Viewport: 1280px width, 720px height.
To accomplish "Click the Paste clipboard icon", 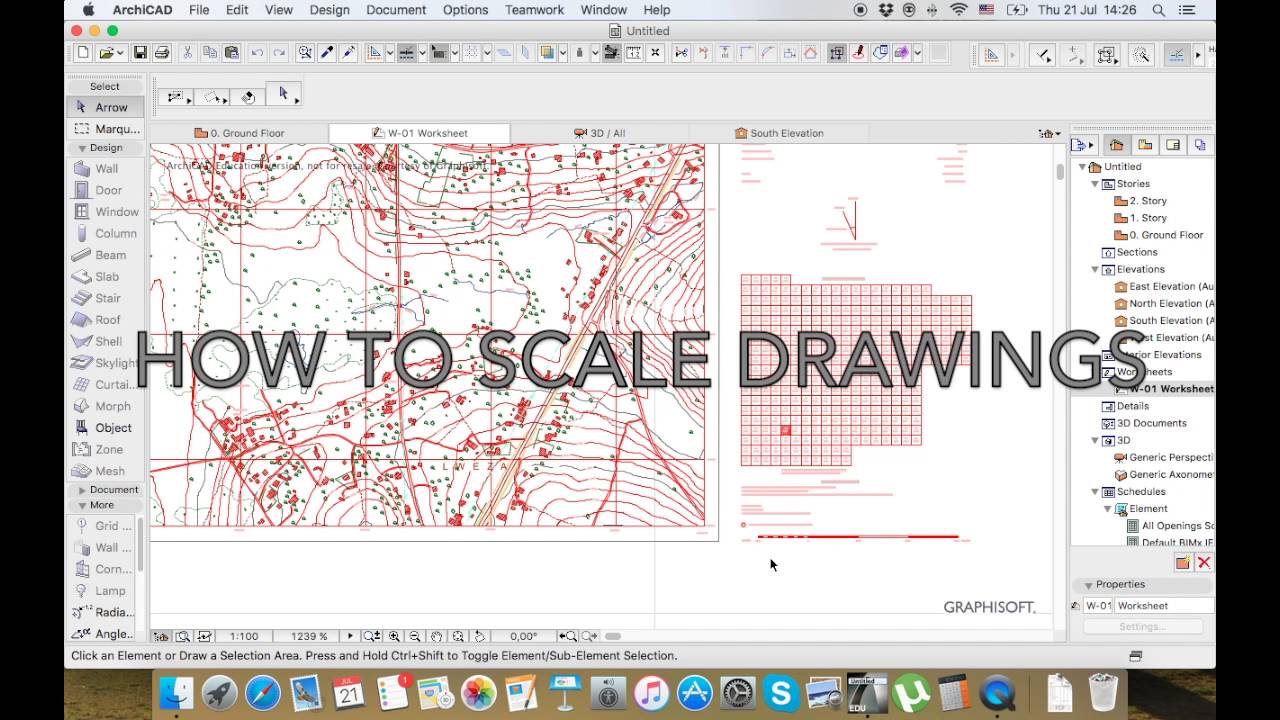I will (232, 53).
